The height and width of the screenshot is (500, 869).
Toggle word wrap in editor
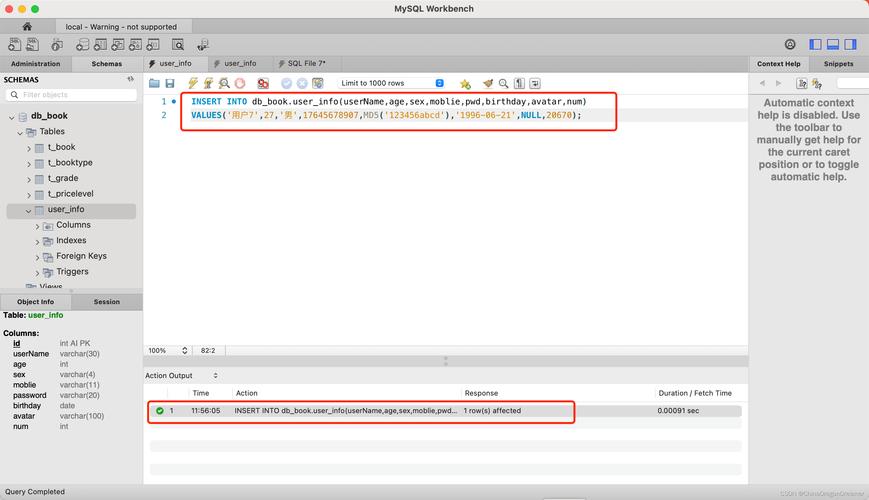535,83
